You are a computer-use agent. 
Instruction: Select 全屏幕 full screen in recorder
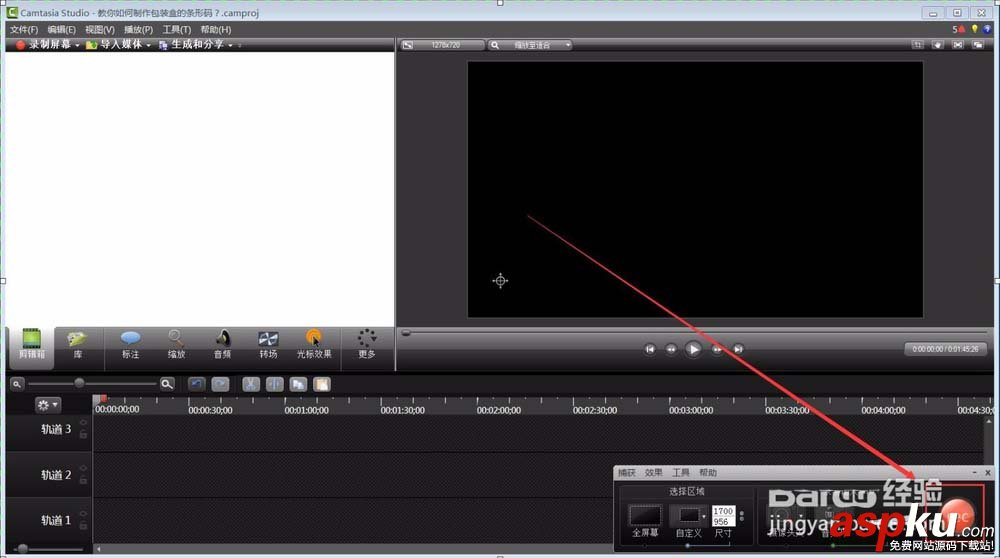click(645, 521)
